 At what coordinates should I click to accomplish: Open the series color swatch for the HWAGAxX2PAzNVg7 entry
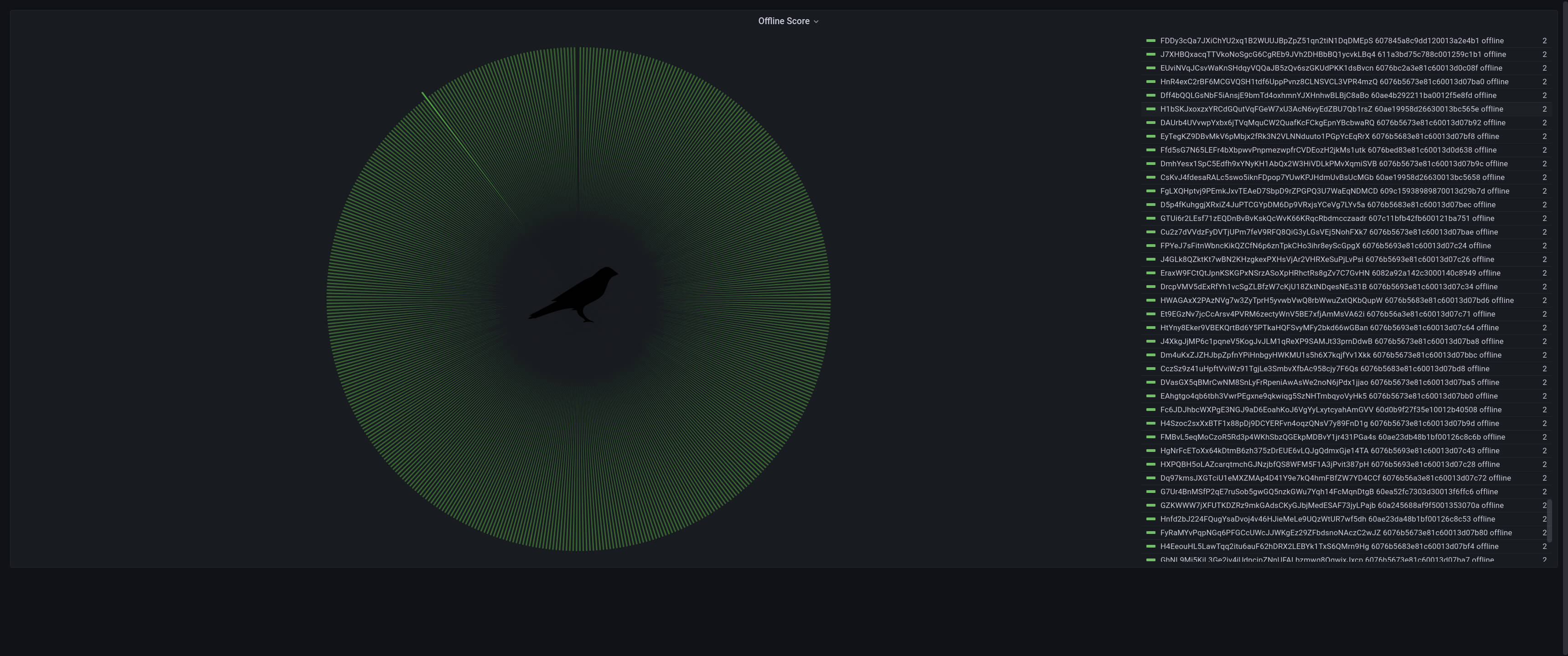click(x=1150, y=301)
